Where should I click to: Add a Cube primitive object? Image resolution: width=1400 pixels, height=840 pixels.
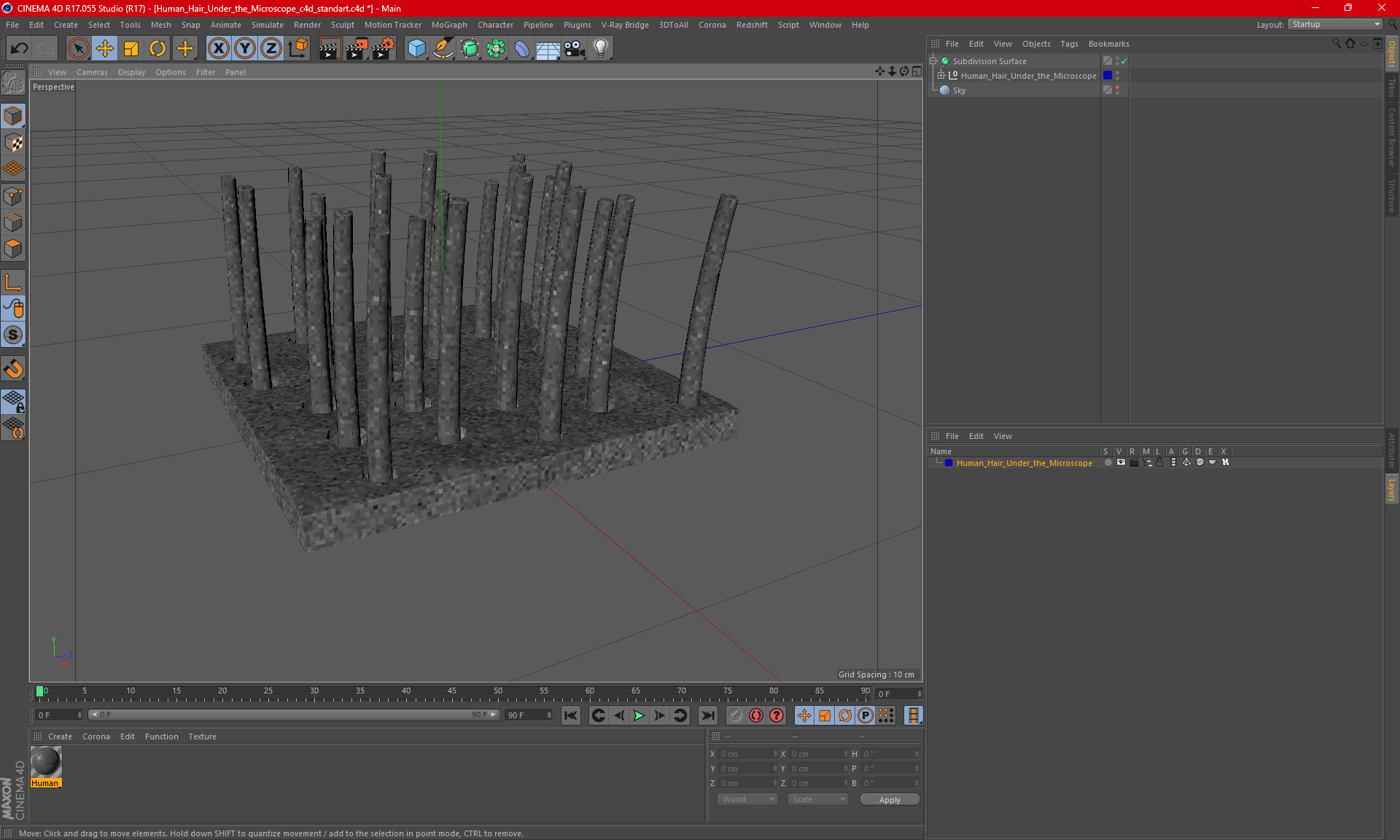(x=416, y=49)
